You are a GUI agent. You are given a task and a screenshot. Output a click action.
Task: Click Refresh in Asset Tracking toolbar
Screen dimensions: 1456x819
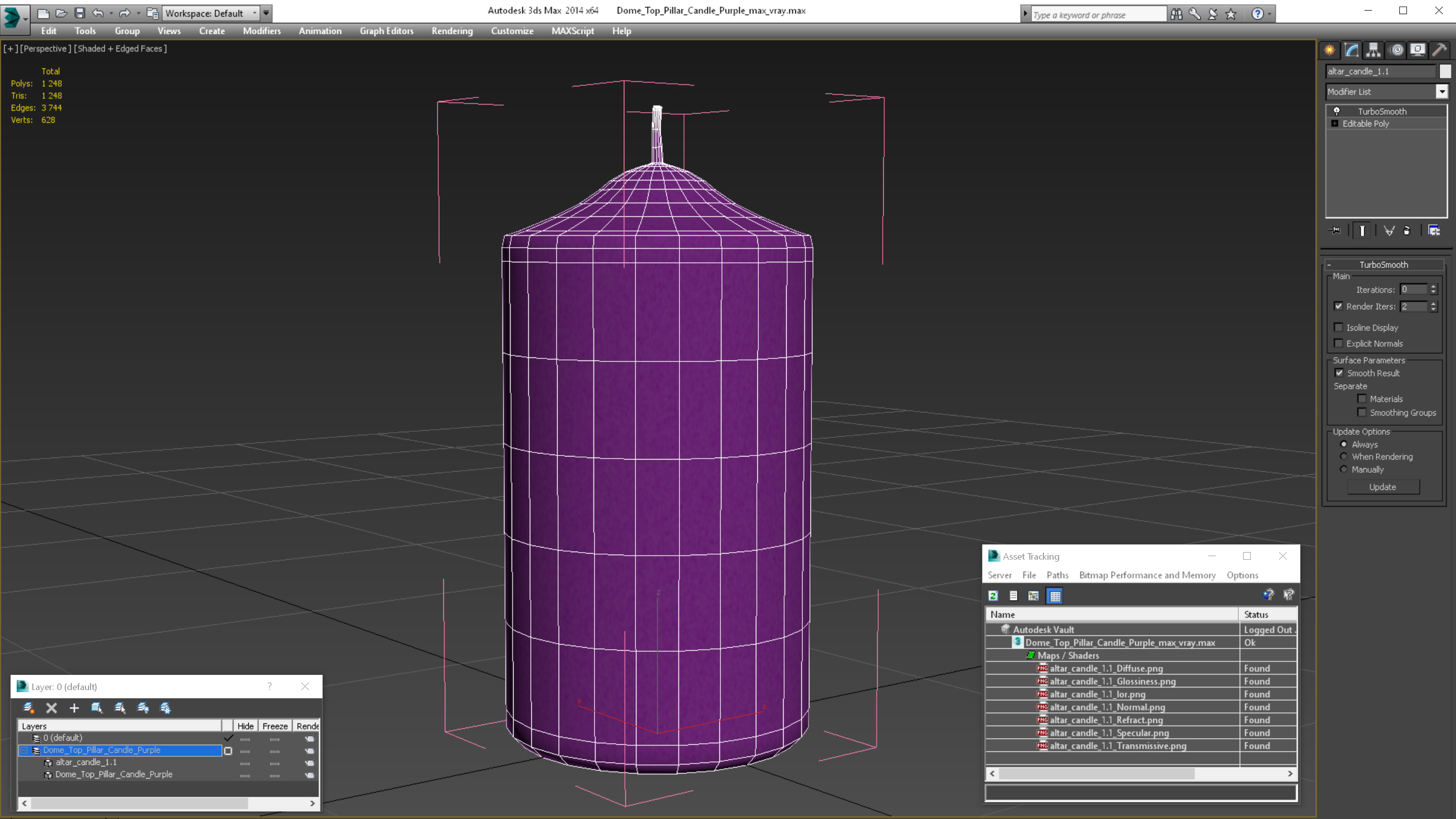pyautogui.click(x=993, y=596)
